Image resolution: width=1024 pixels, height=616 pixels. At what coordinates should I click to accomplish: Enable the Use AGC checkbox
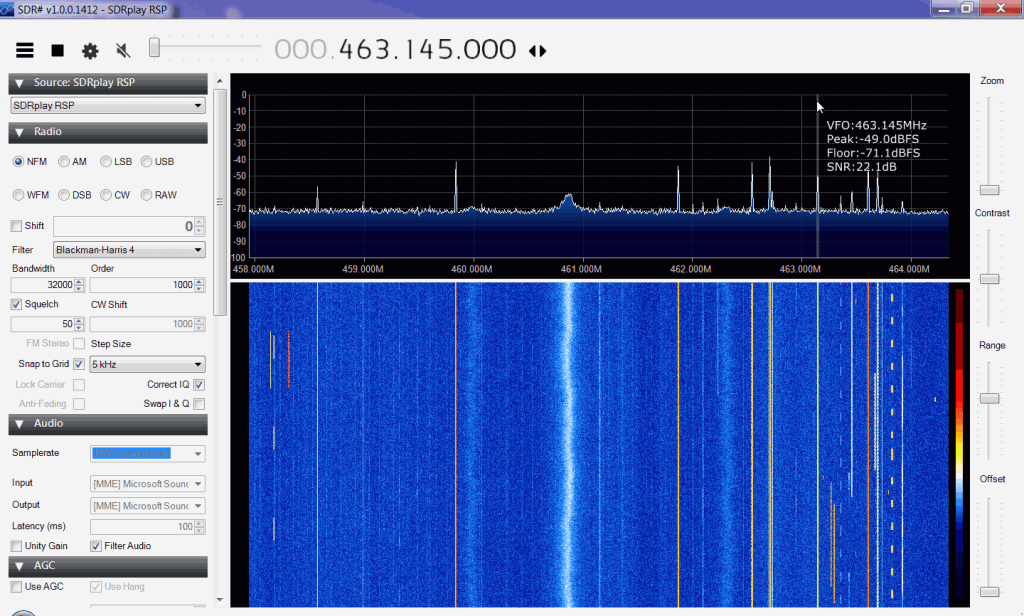(x=16, y=586)
